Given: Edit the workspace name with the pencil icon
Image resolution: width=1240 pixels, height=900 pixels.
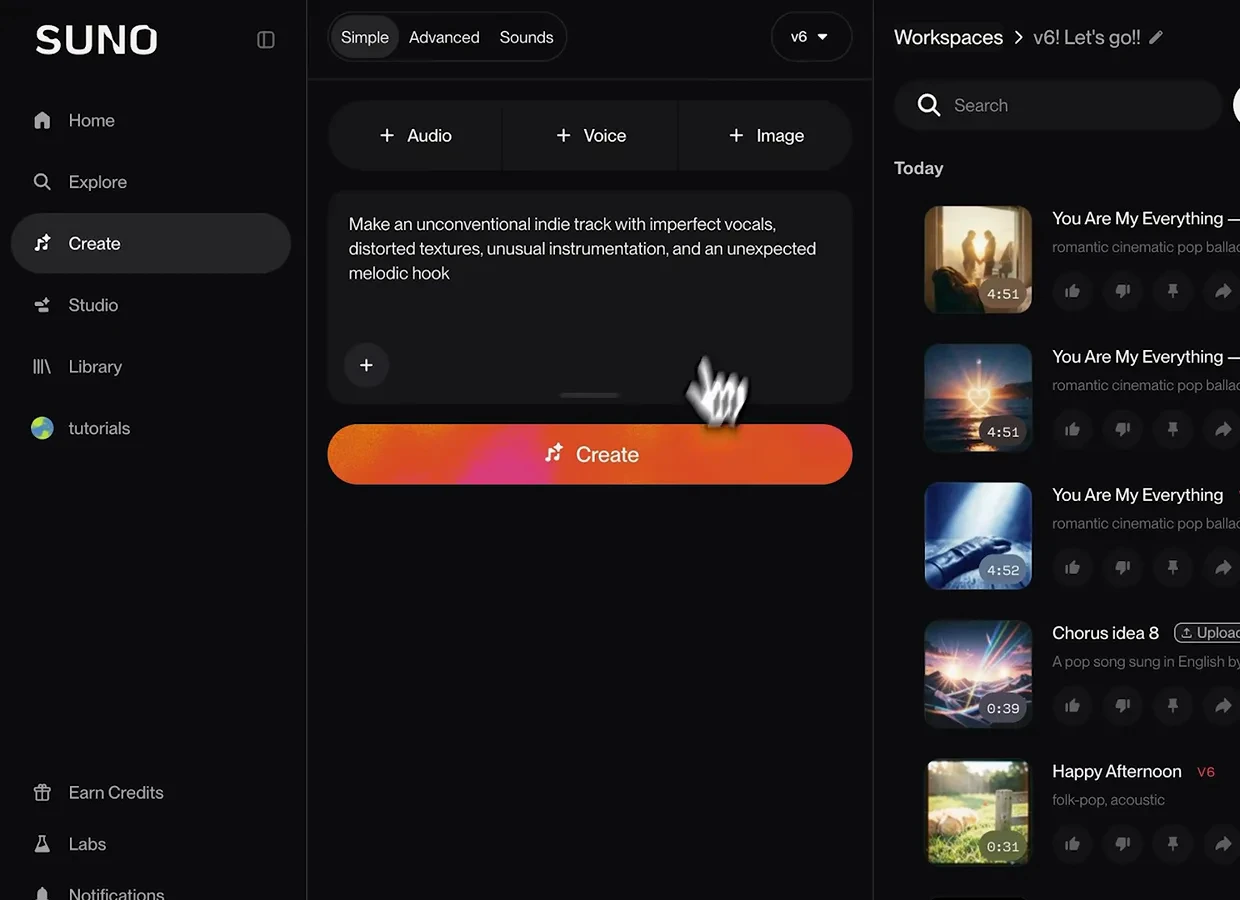Looking at the screenshot, I should click(x=1156, y=37).
